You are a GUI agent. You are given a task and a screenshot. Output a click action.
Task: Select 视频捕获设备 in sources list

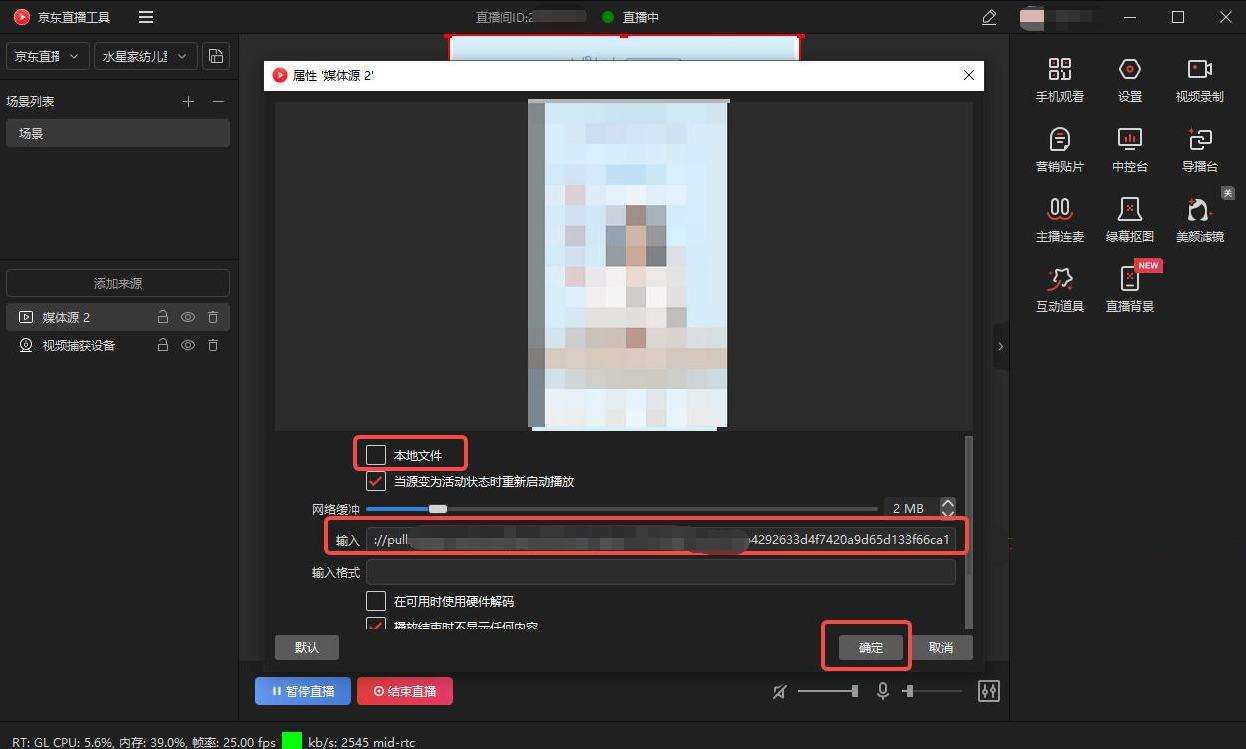click(118, 345)
